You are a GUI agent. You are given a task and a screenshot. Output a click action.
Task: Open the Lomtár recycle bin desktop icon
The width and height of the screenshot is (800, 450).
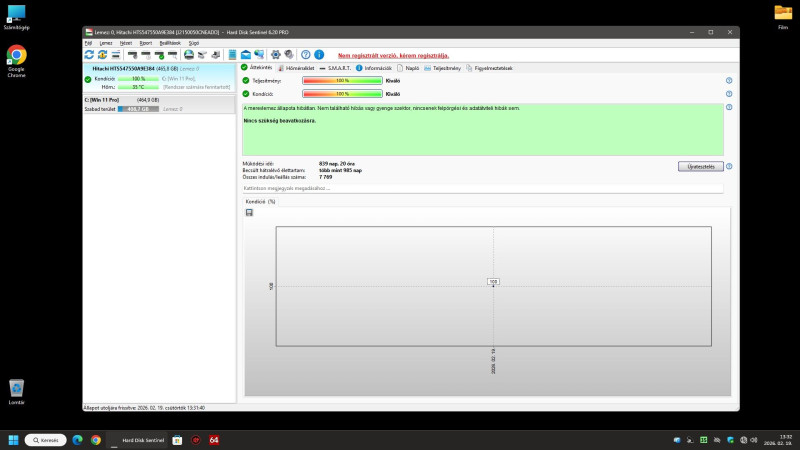[16, 392]
